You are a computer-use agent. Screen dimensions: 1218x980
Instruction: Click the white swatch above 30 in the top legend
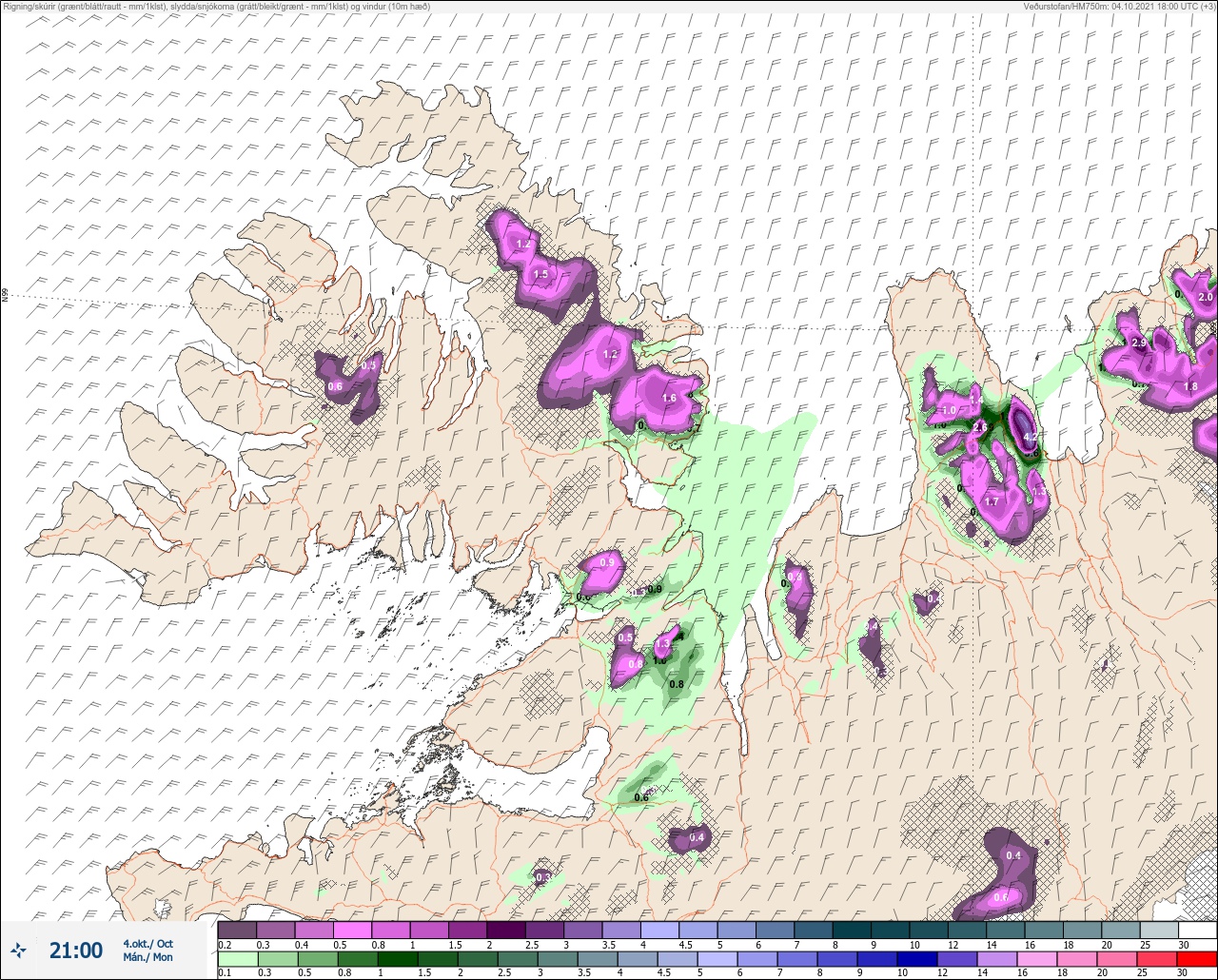point(1198,930)
